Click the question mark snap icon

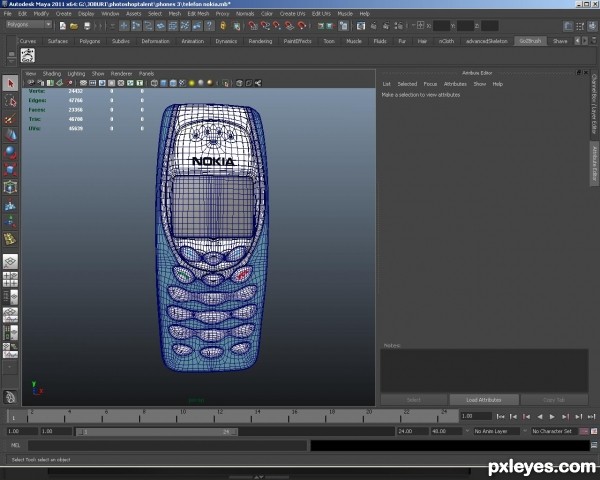pyautogui.click(x=209, y=26)
